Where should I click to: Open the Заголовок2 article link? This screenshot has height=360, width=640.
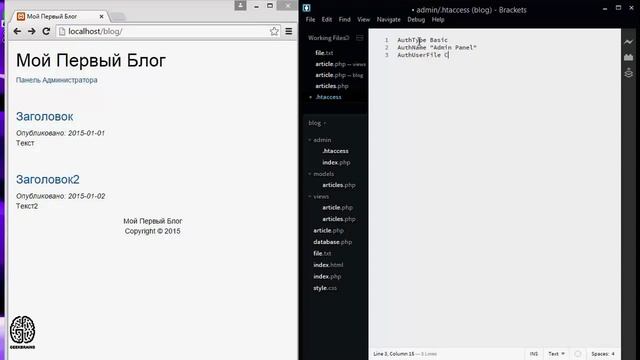click(48, 179)
